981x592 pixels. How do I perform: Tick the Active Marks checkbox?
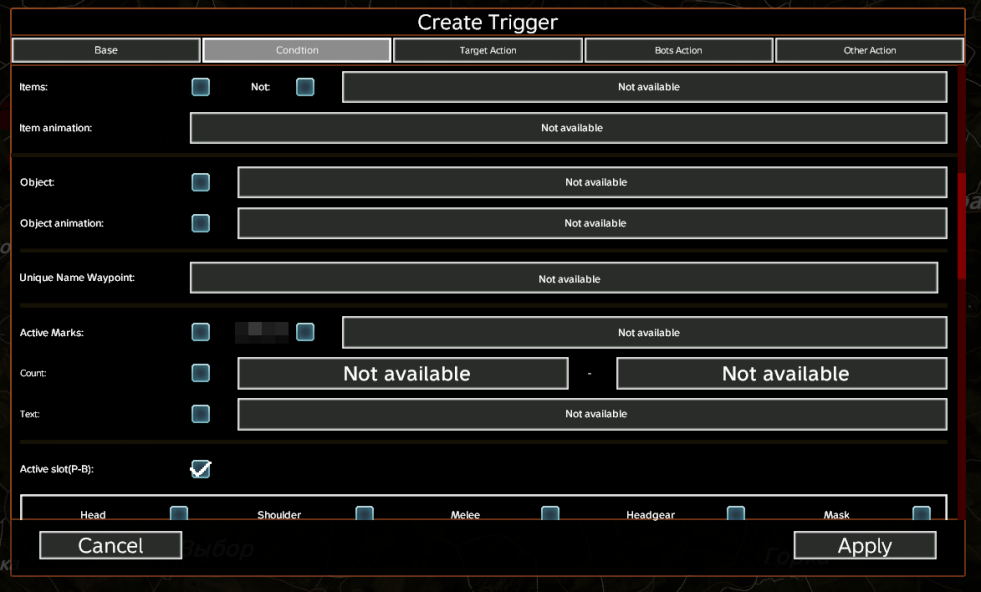201,332
